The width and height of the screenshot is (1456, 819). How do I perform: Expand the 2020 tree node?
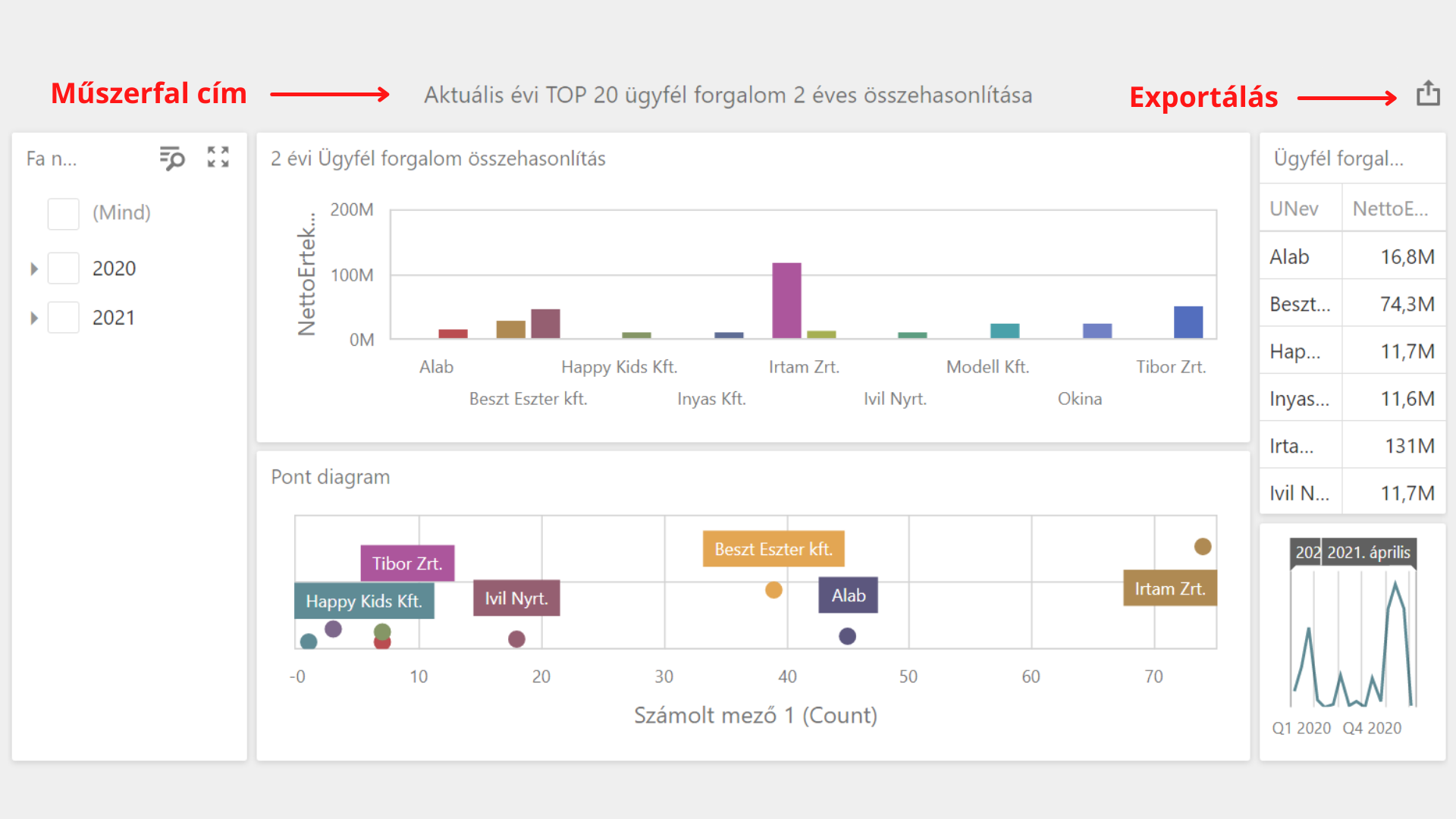point(34,269)
